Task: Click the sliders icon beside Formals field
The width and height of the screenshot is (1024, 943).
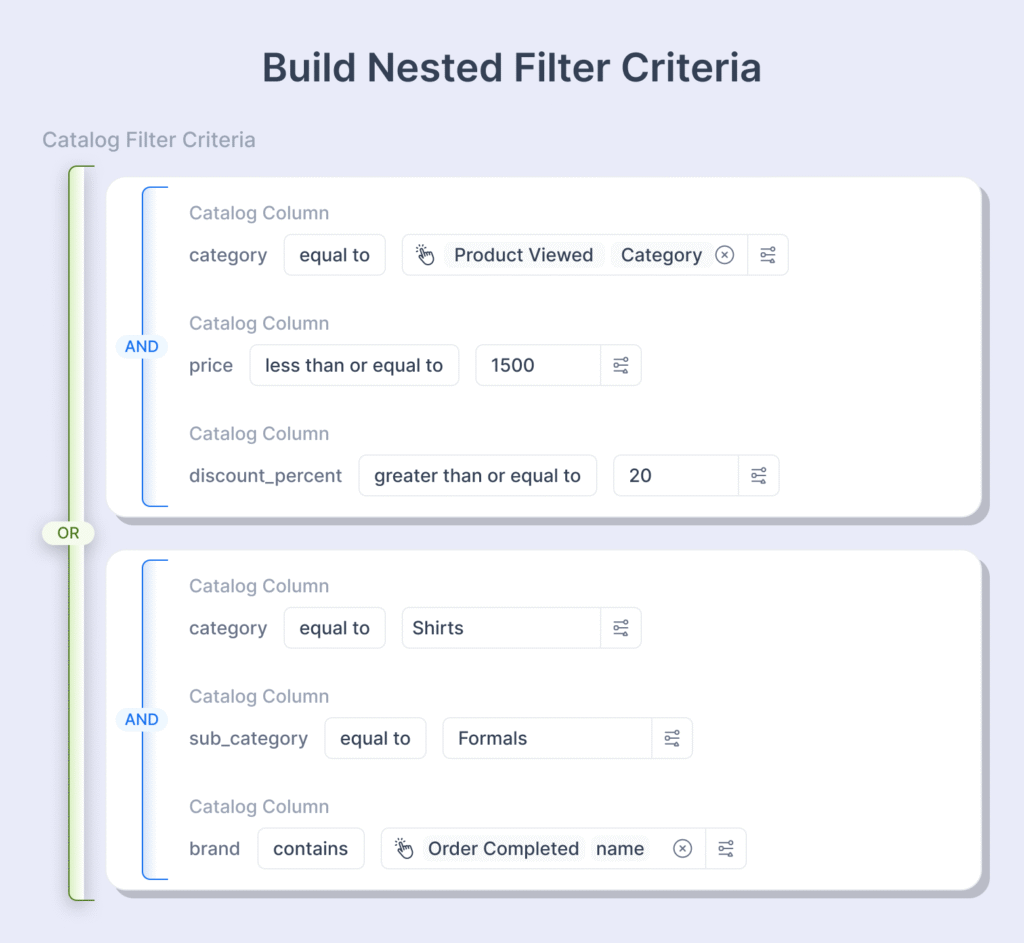Action: (671, 739)
